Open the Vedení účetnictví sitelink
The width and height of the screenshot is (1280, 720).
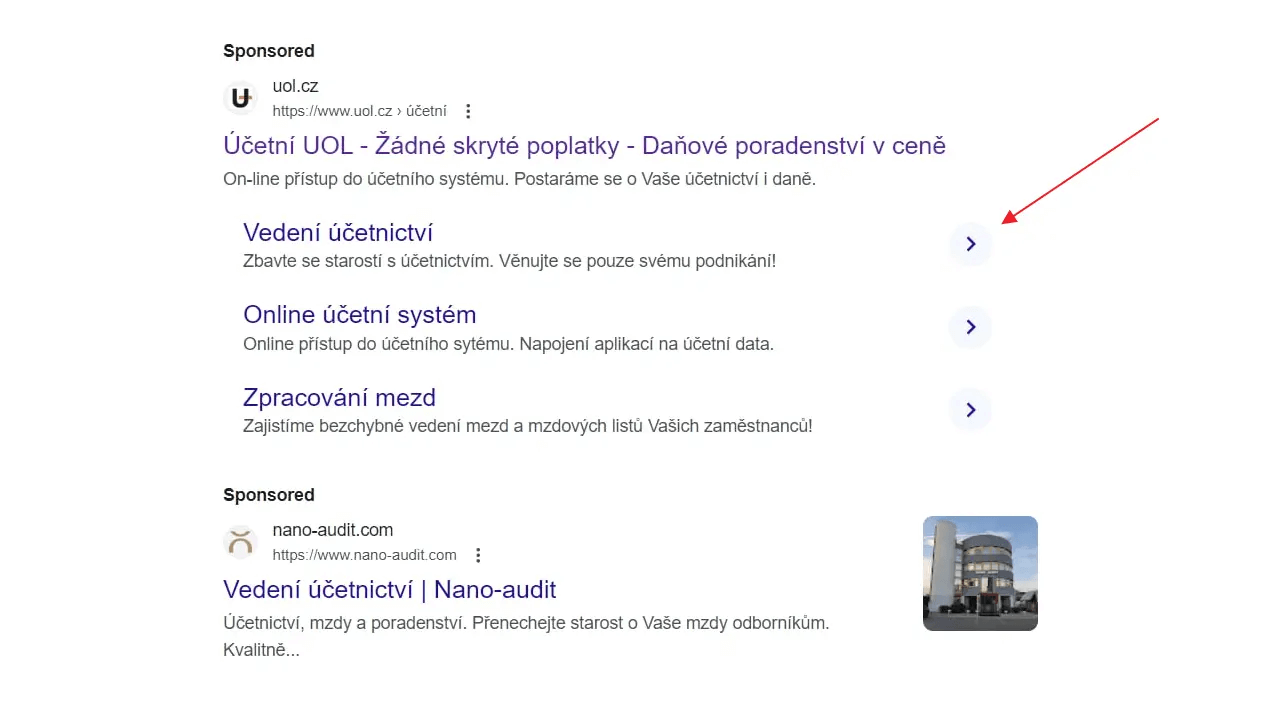point(338,233)
